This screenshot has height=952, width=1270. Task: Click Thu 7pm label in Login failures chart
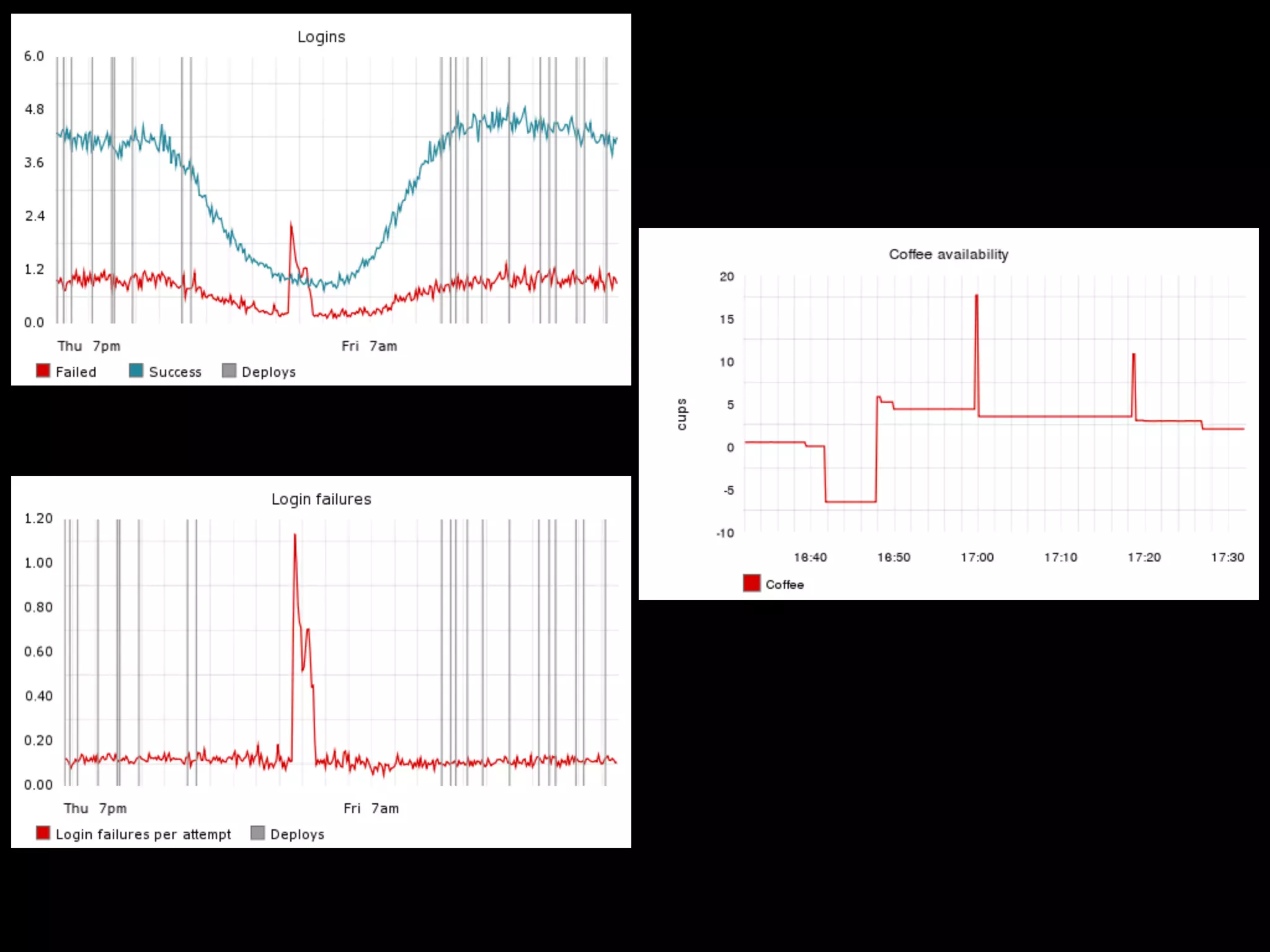[x=95, y=809]
